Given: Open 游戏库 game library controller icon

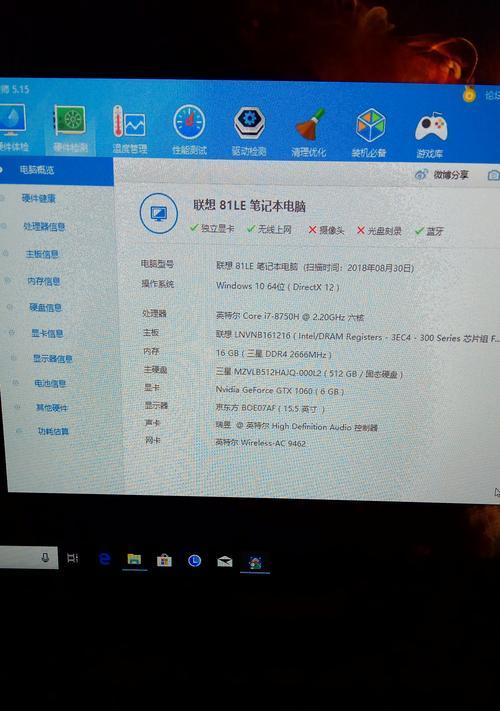Looking at the screenshot, I should (430, 135).
